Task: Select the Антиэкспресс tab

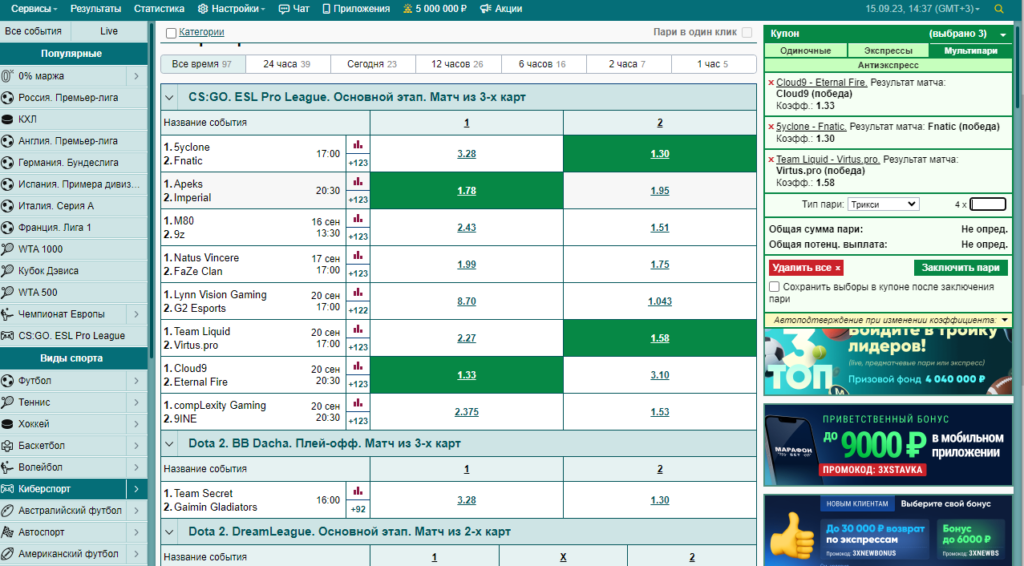Action: point(888,65)
